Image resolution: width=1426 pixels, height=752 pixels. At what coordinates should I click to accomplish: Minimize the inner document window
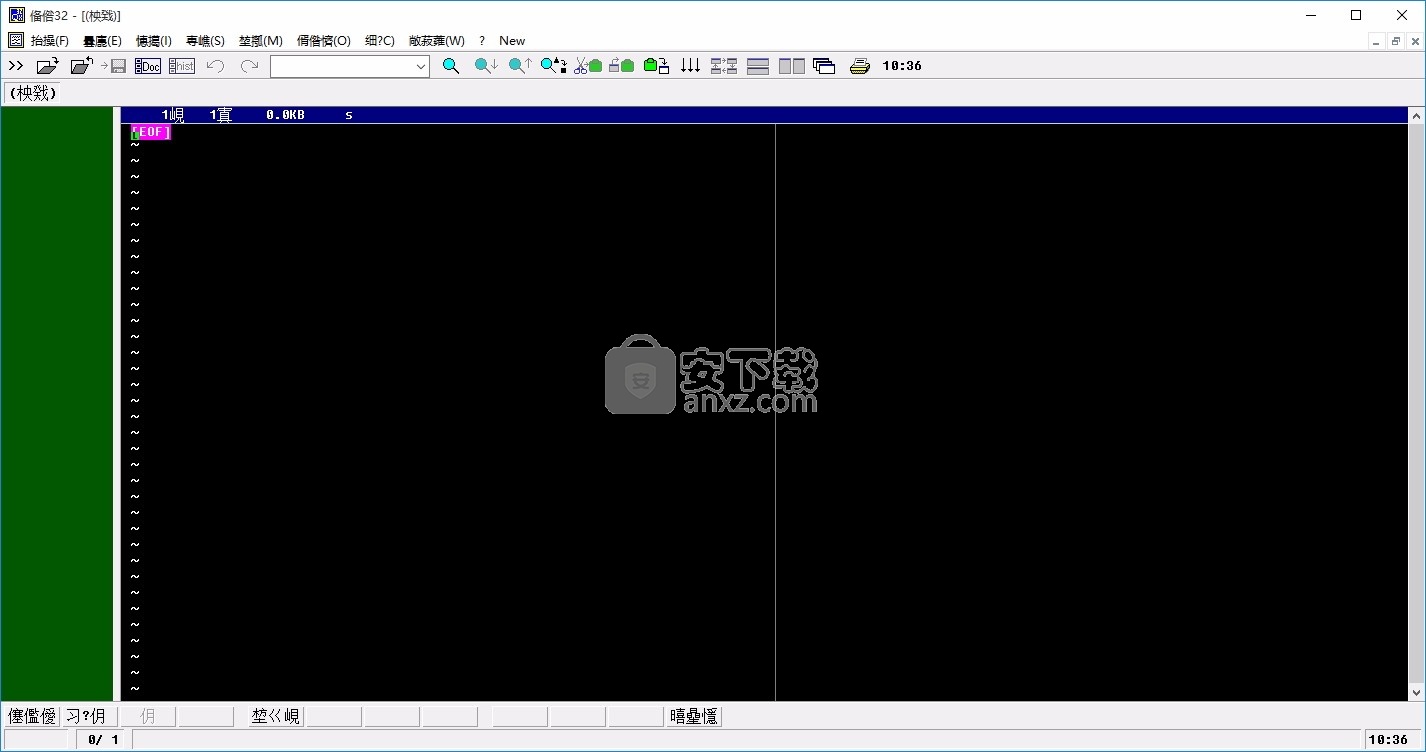(1377, 41)
